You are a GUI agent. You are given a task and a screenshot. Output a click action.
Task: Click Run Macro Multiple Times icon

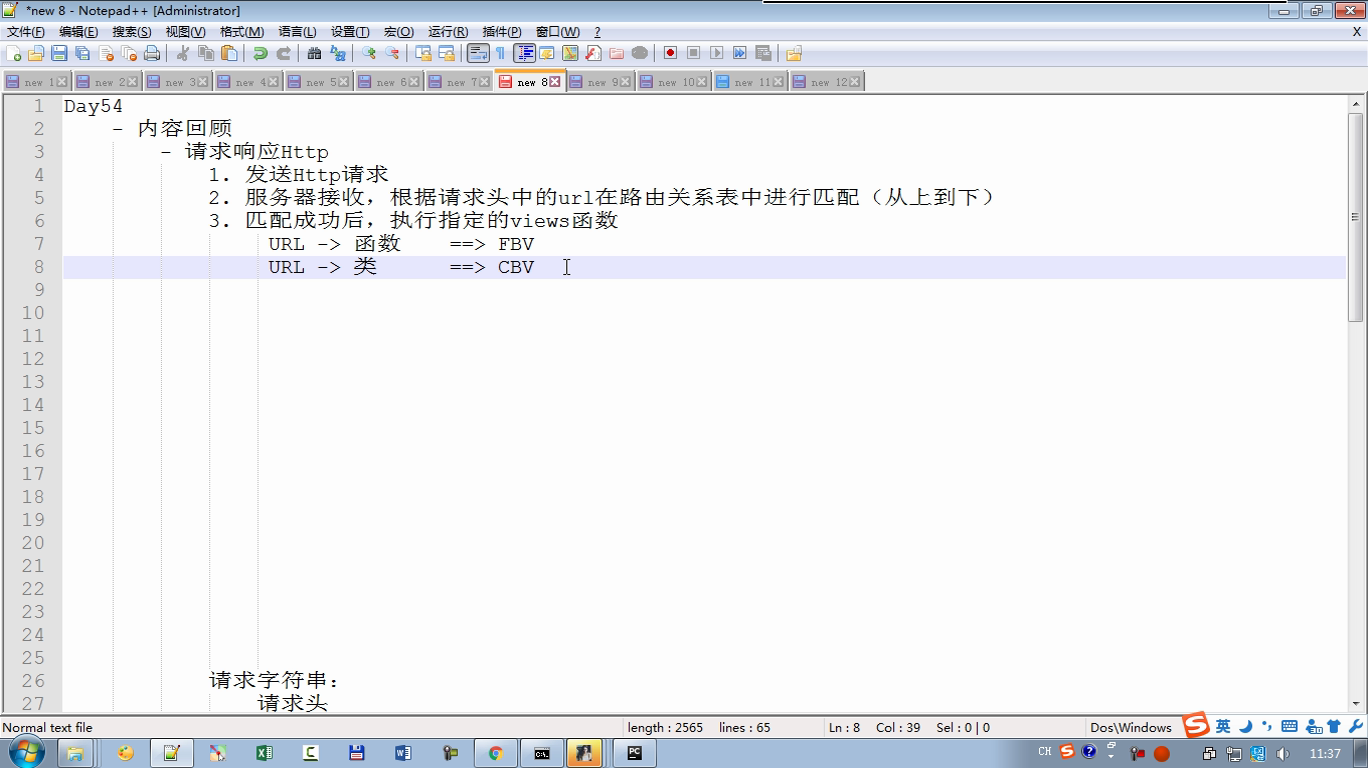[739, 53]
